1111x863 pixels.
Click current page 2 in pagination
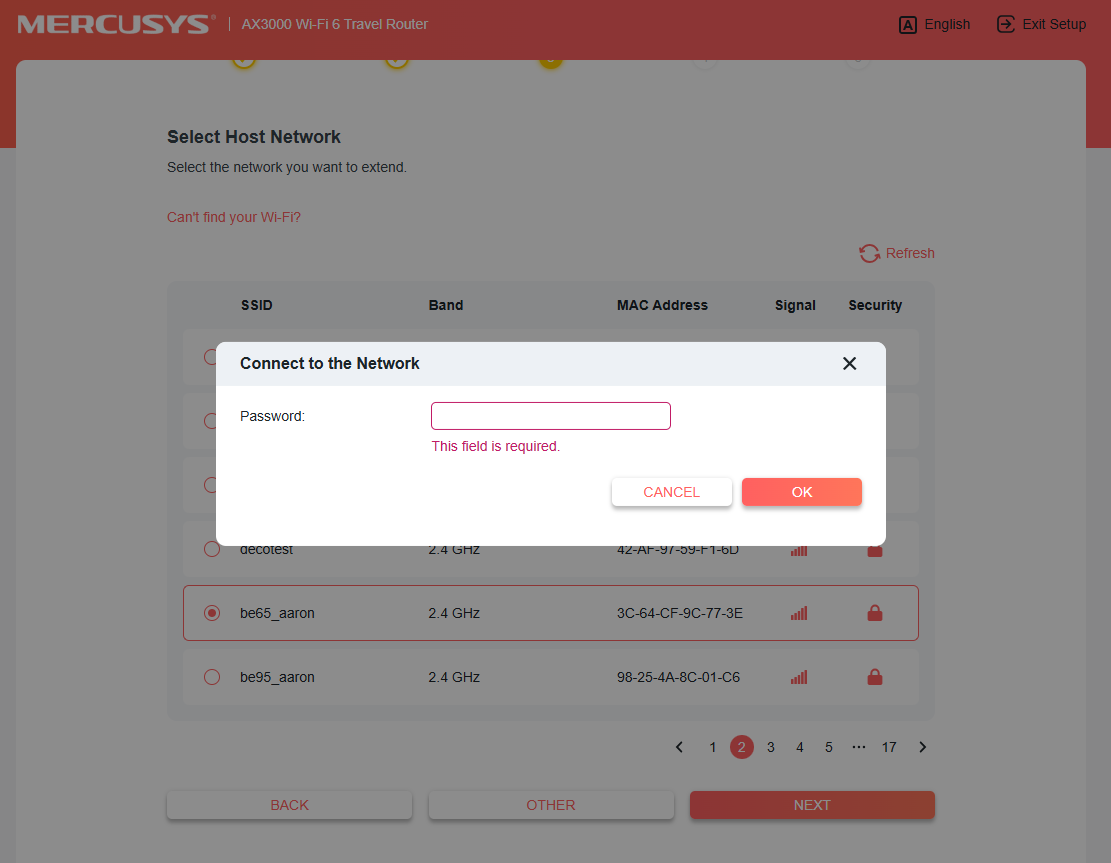click(x=742, y=747)
